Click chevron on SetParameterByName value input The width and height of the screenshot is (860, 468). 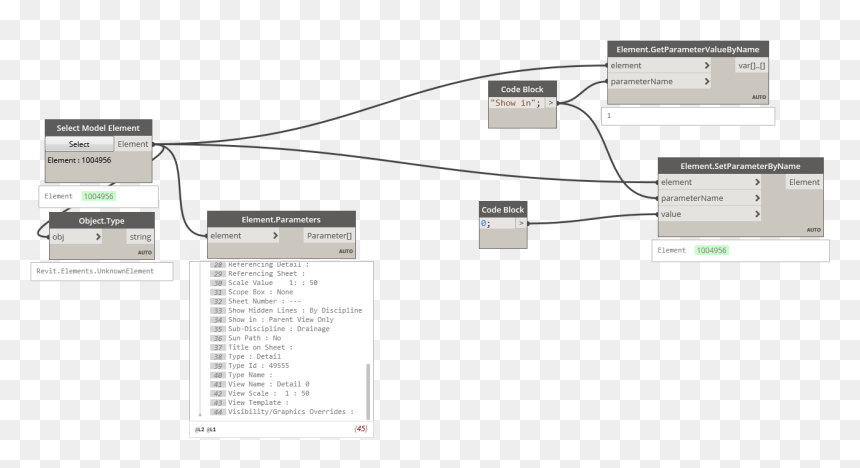click(x=757, y=214)
